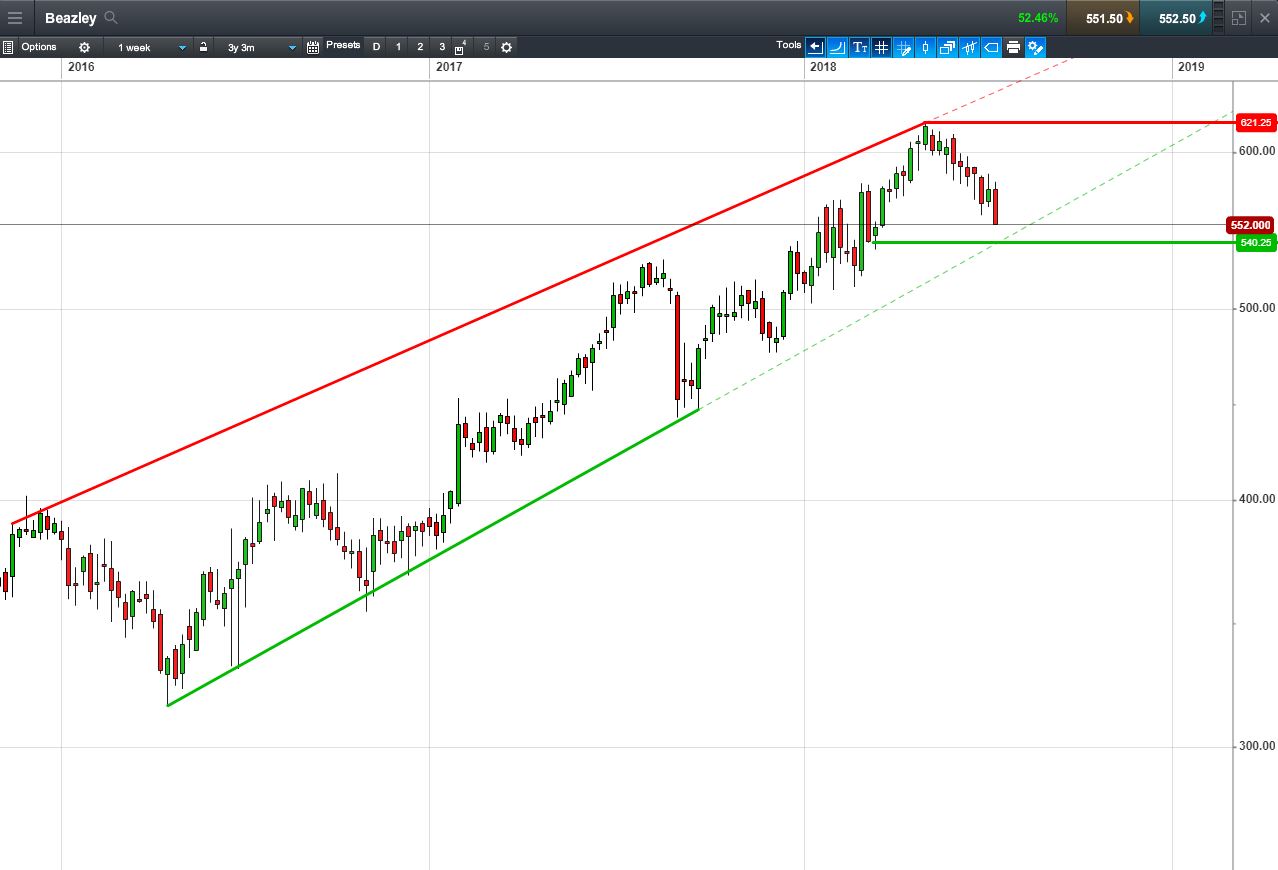The height and width of the screenshot is (870, 1278).
Task: Print the chart with printer icon
Action: tap(1013, 47)
